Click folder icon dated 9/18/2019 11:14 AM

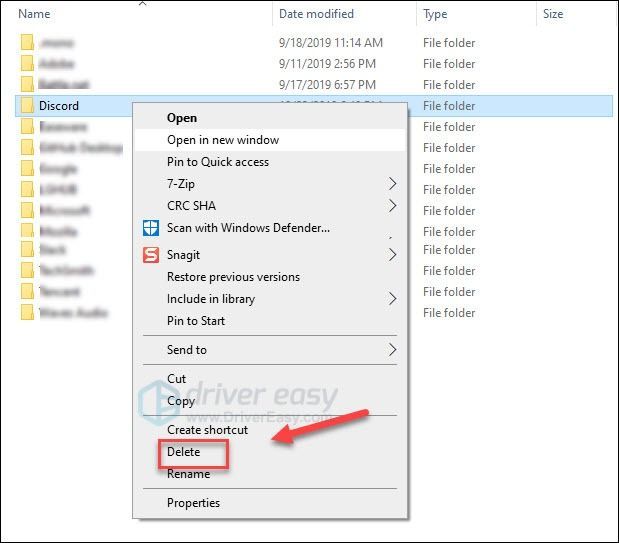coord(27,42)
